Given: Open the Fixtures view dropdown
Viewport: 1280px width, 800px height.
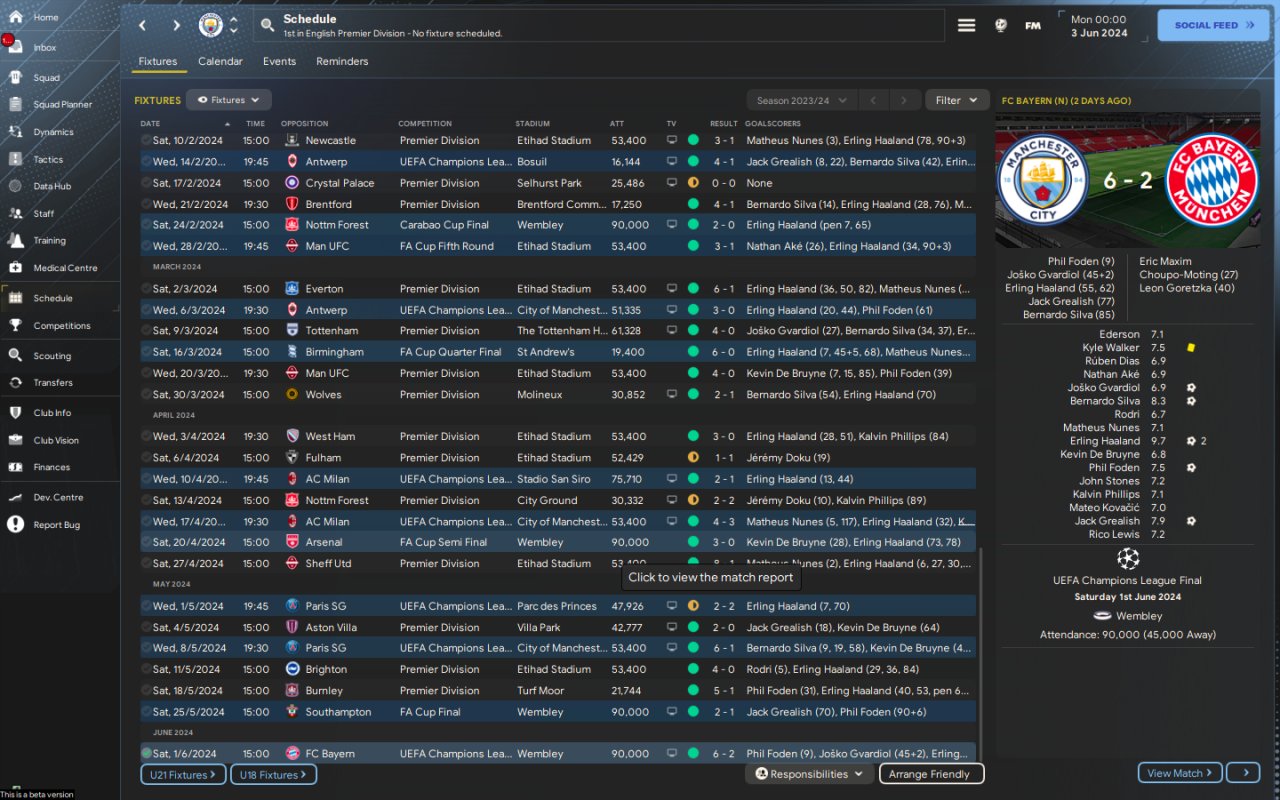Looking at the screenshot, I should pos(229,100).
